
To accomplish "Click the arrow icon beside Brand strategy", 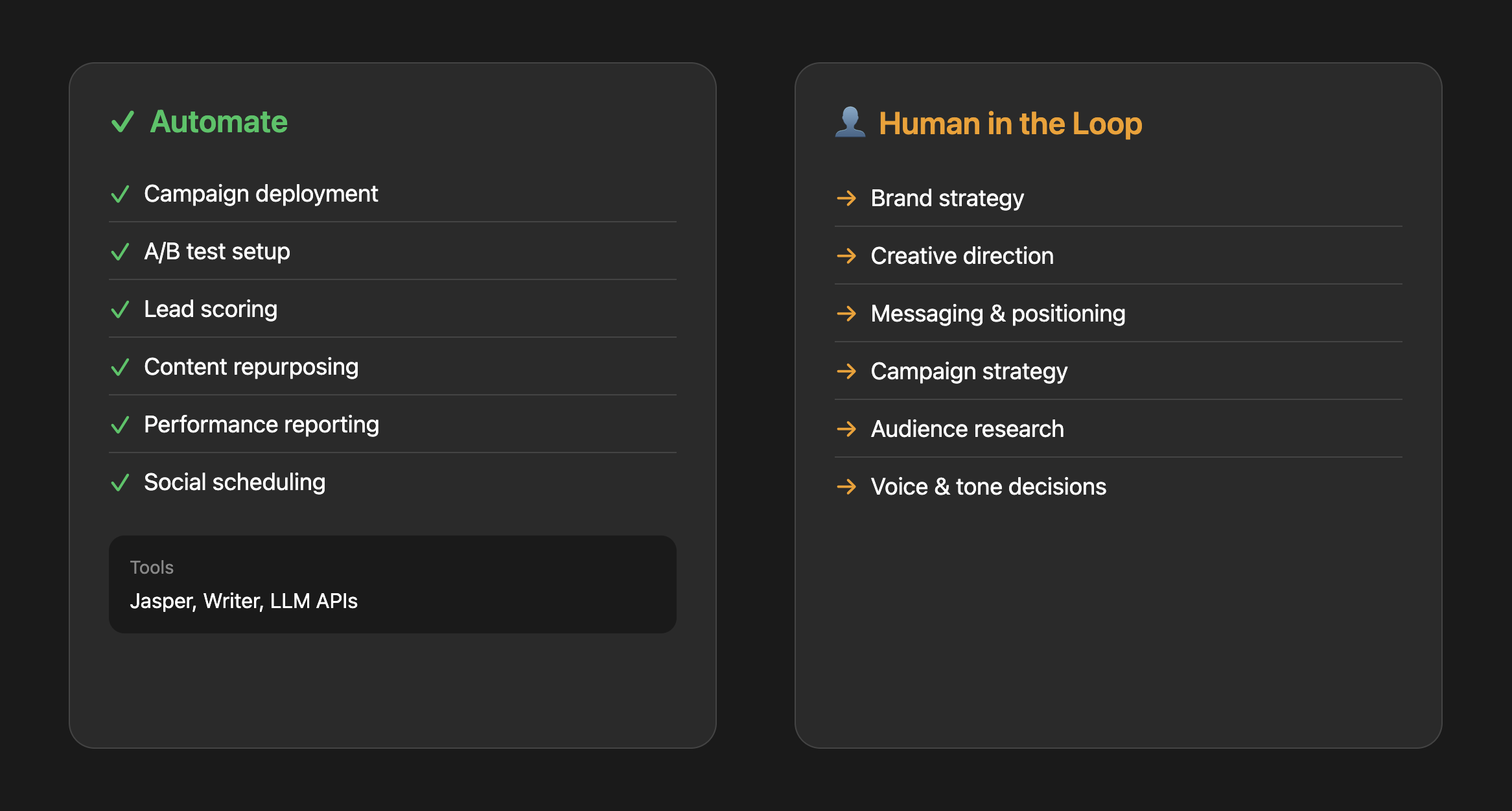I will (846, 198).
